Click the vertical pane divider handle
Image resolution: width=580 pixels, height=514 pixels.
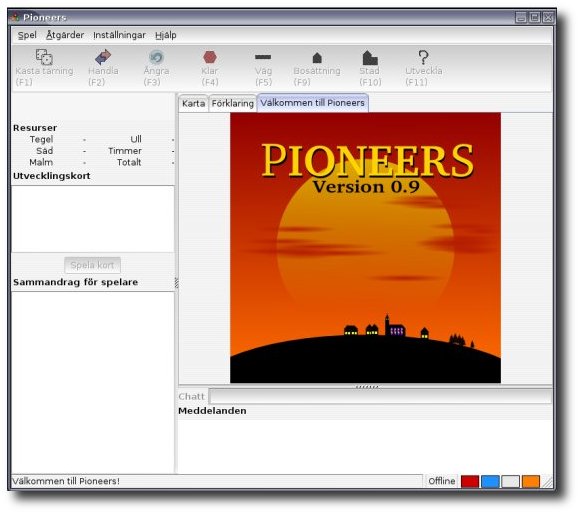[x=176, y=283]
